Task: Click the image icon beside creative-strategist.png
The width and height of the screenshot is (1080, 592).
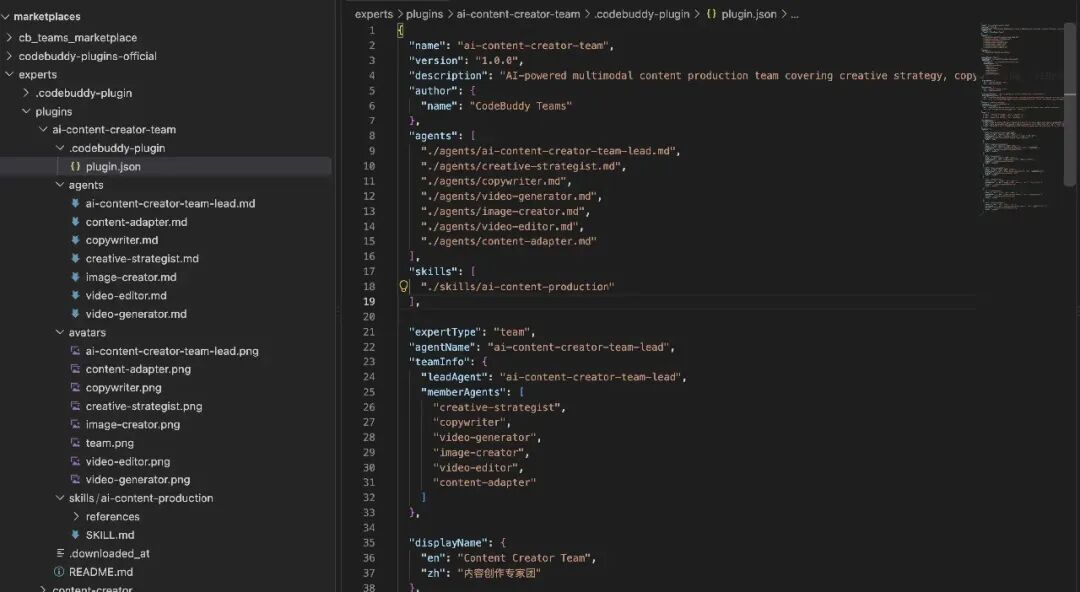Action: [x=75, y=406]
